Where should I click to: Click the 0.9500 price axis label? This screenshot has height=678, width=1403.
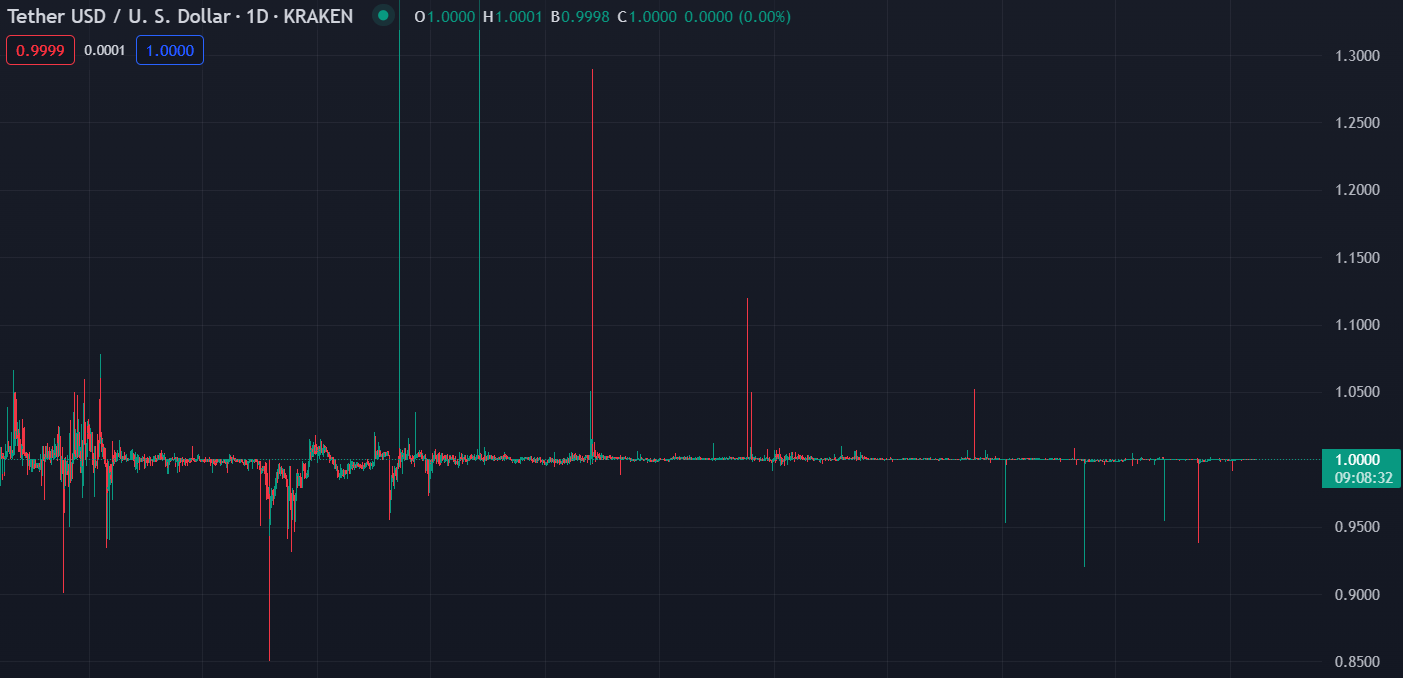pos(1358,527)
